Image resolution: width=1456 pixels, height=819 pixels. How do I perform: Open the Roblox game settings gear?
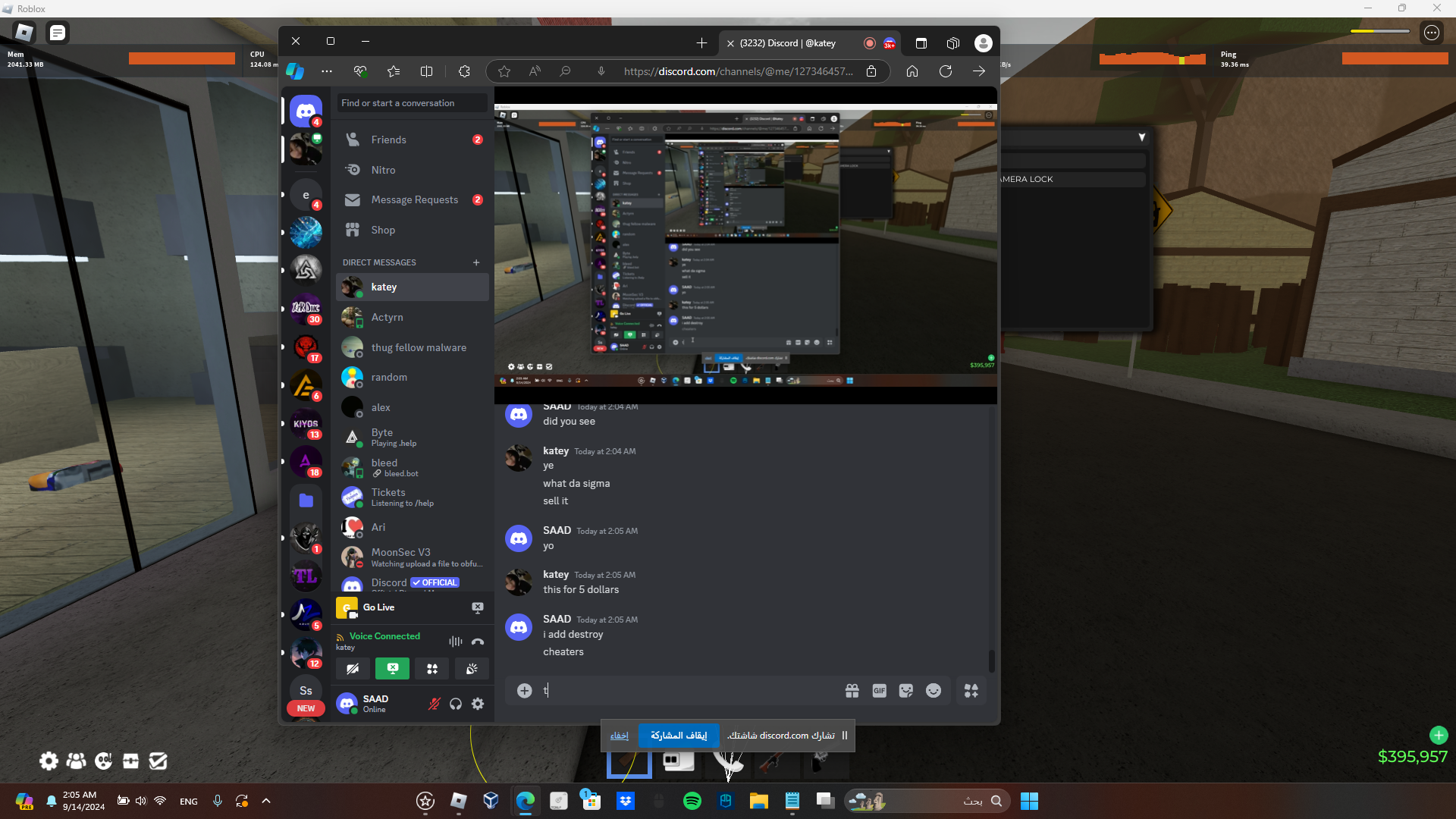[x=49, y=761]
